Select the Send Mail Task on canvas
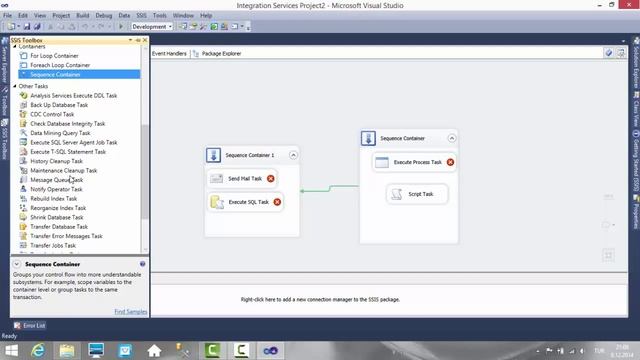The height and width of the screenshot is (360, 640). [243, 179]
